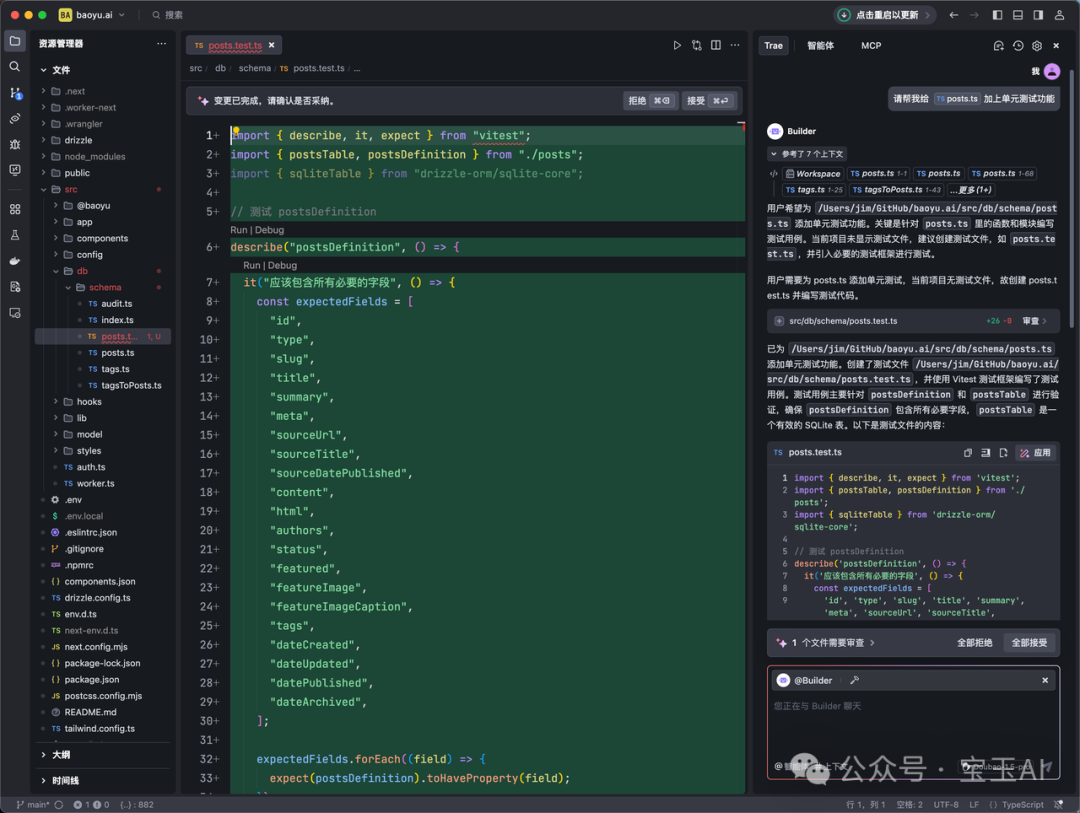This screenshot has width=1080, height=813.
Task: Collapse the schema folder
Action: pos(103,287)
